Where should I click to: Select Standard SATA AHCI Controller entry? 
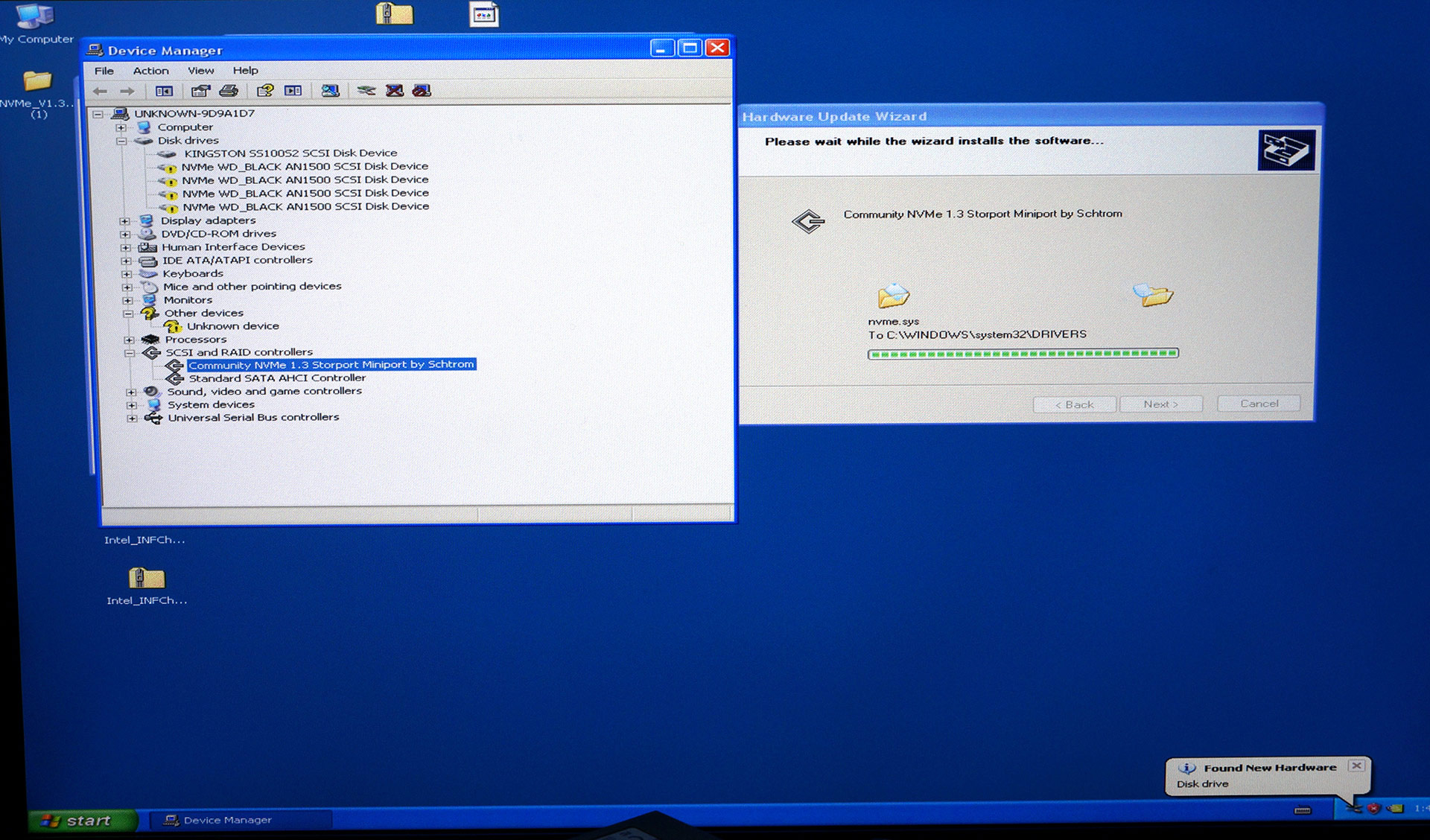point(276,378)
